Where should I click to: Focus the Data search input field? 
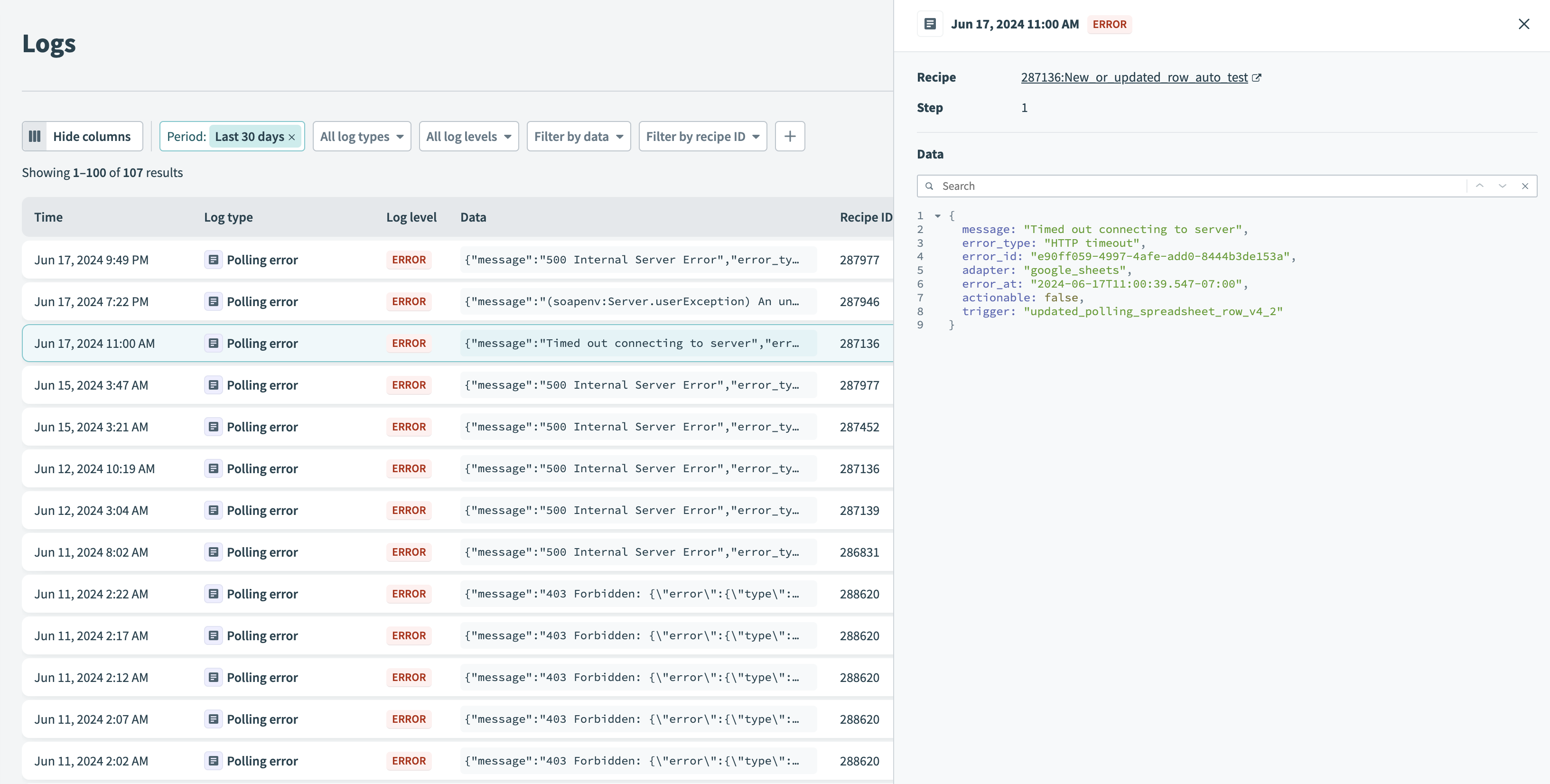click(x=1197, y=186)
